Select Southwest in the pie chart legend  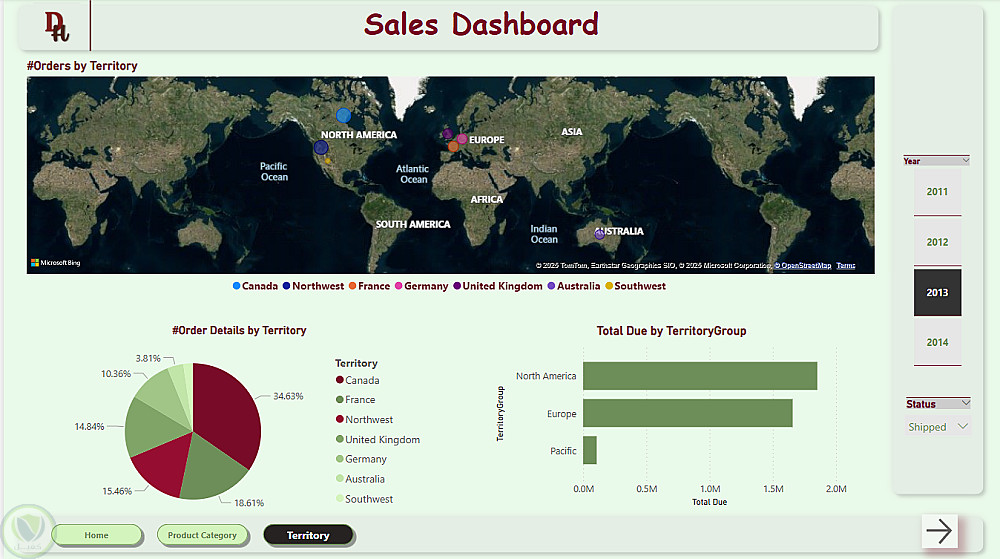pyautogui.click(x=365, y=499)
